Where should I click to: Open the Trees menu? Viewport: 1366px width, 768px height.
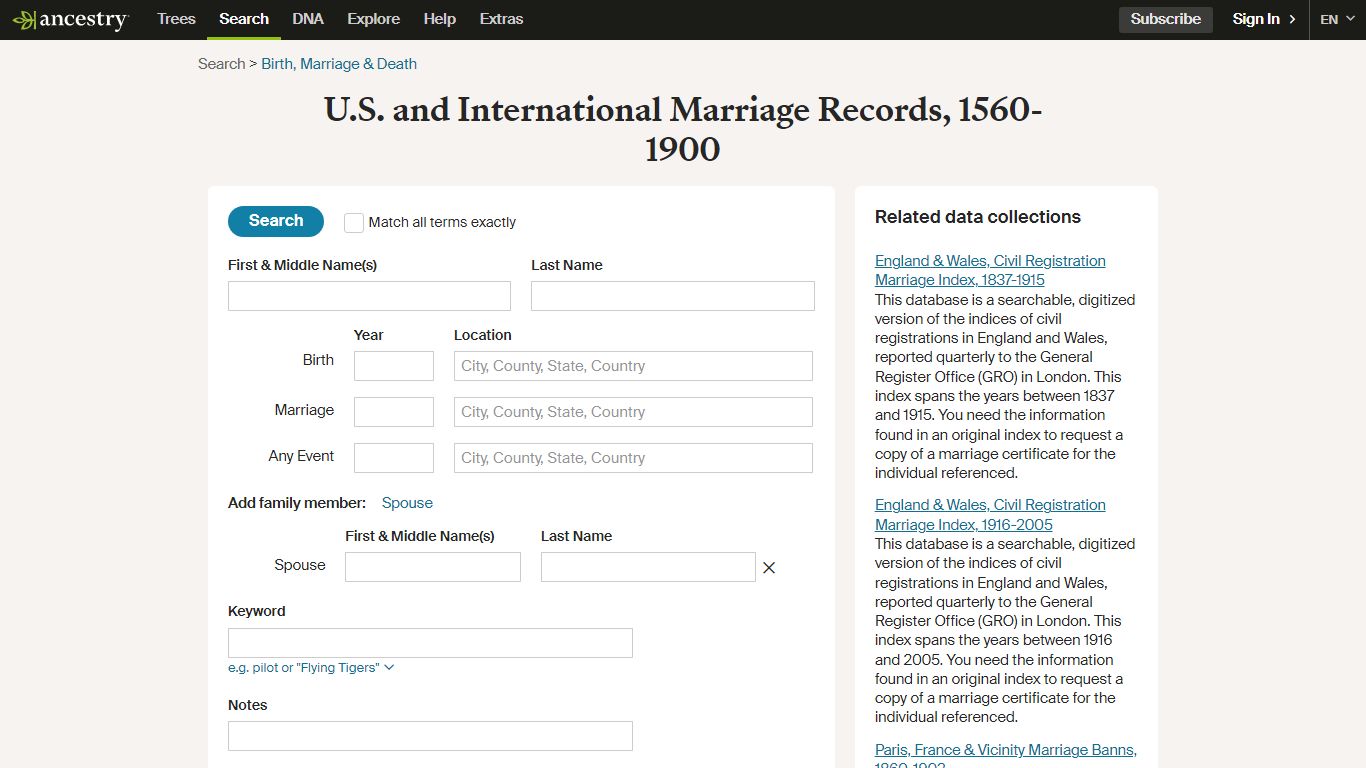tap(176, 19)
